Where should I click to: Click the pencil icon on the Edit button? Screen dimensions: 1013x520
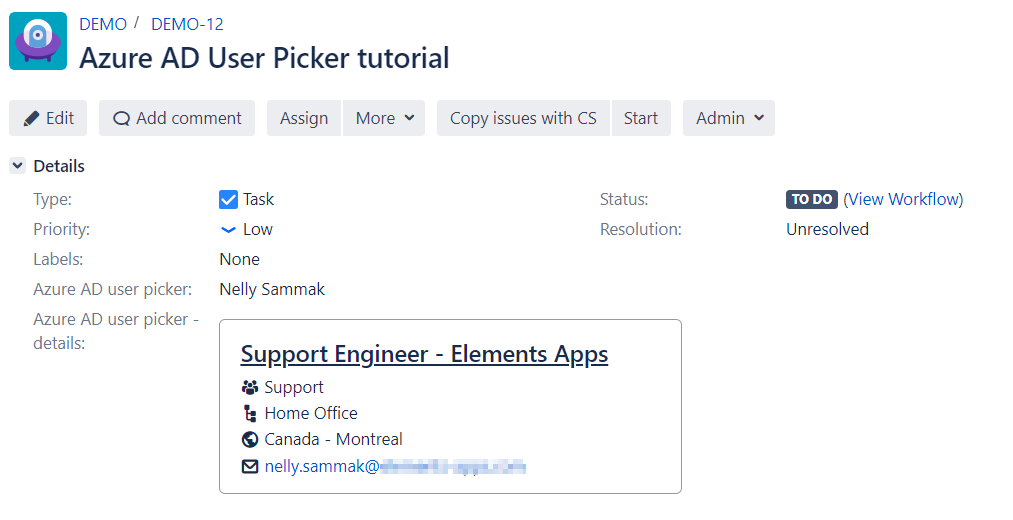[31, 118]
